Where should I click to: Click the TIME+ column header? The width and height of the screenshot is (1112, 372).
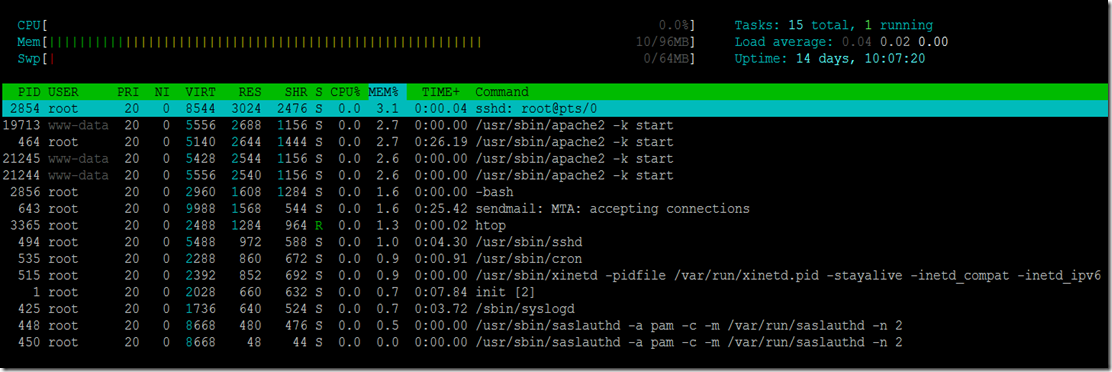(x=440, y=92)
